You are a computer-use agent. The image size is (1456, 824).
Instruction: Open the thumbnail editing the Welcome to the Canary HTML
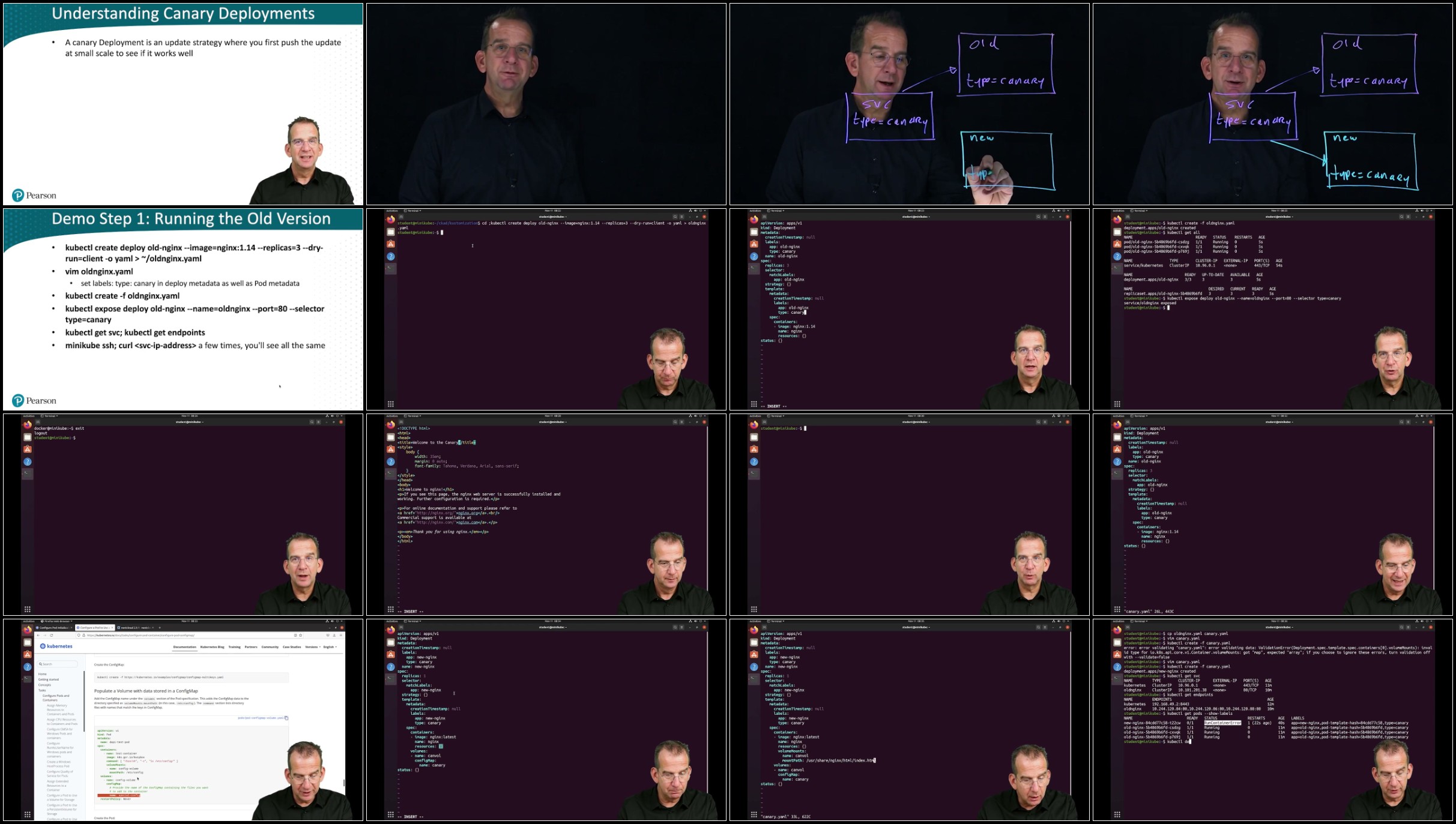click(x=546, y=514)
